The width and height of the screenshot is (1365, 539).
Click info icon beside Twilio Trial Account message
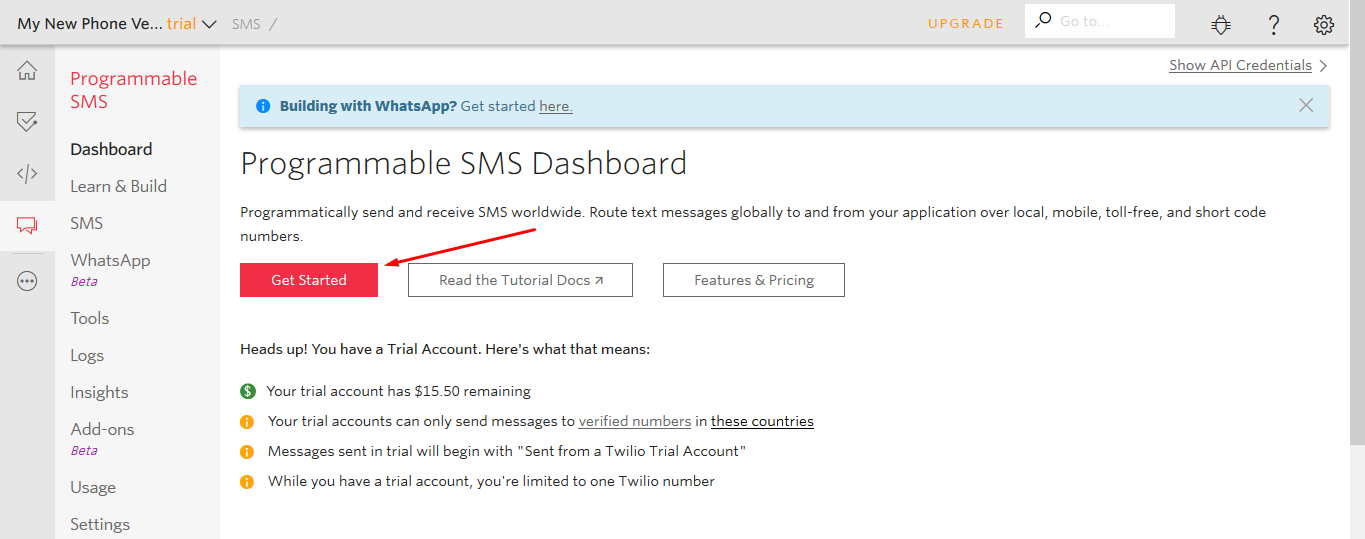(247, 452)
